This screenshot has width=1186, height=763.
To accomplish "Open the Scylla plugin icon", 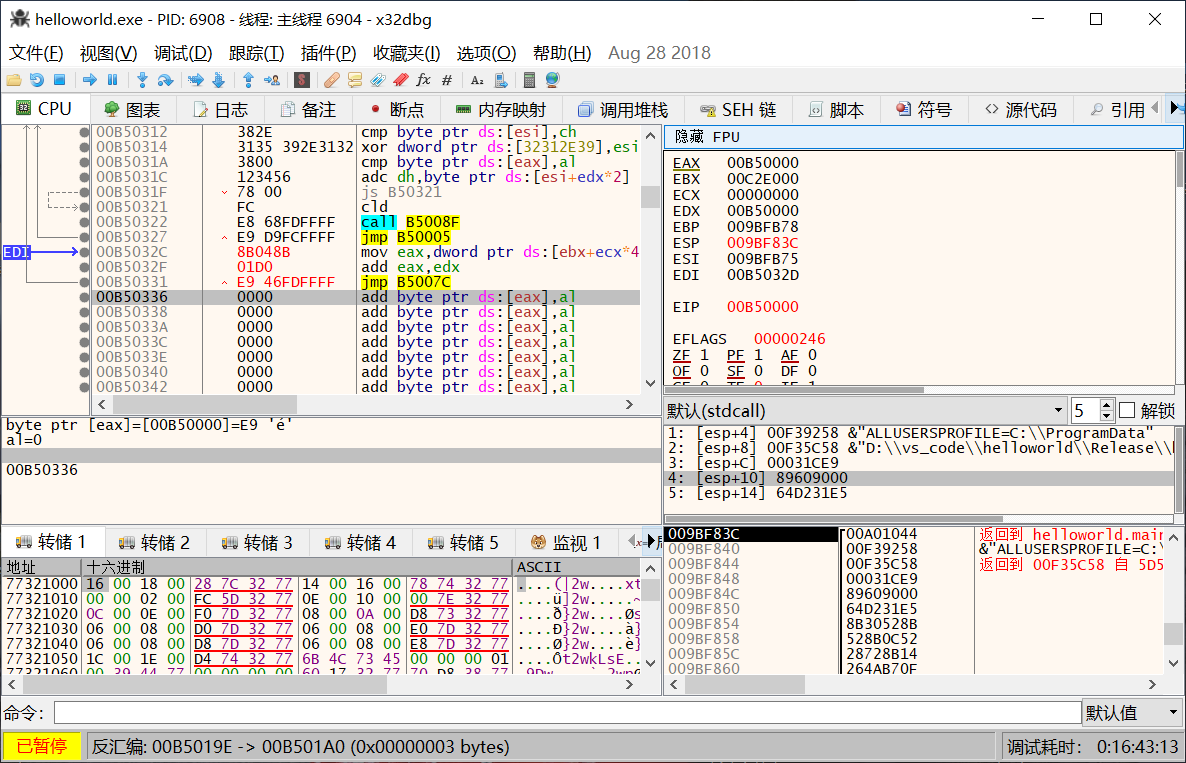I will (x=302, y=79).
